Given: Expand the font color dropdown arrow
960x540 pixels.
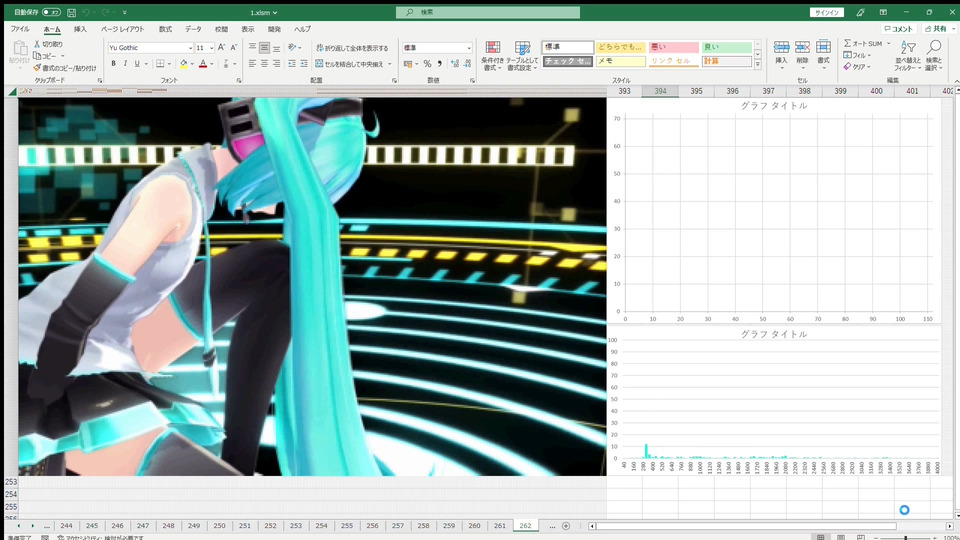Looking at the screenshot, I should (x=212, y=64).
